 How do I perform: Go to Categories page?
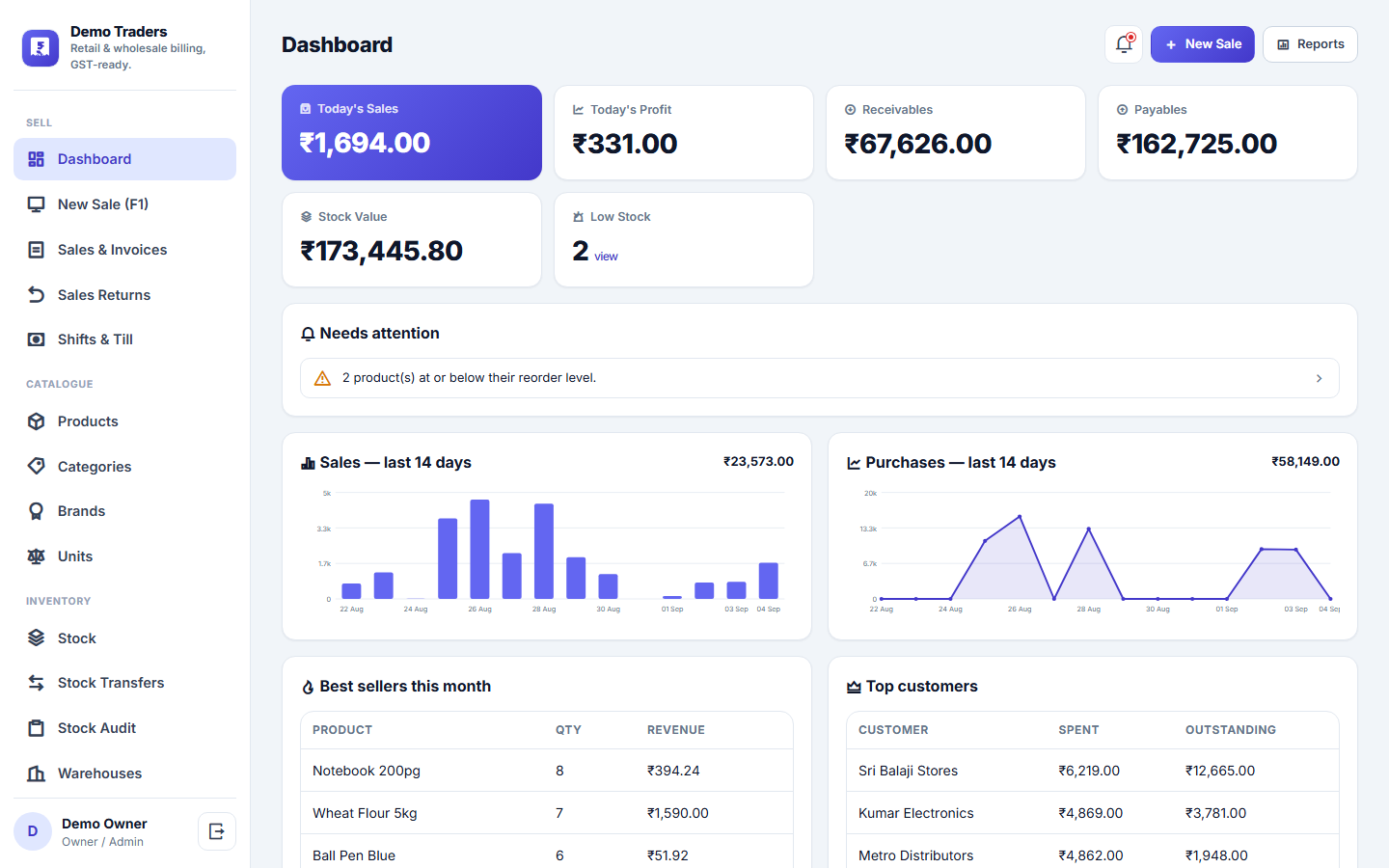click(124, 467)
